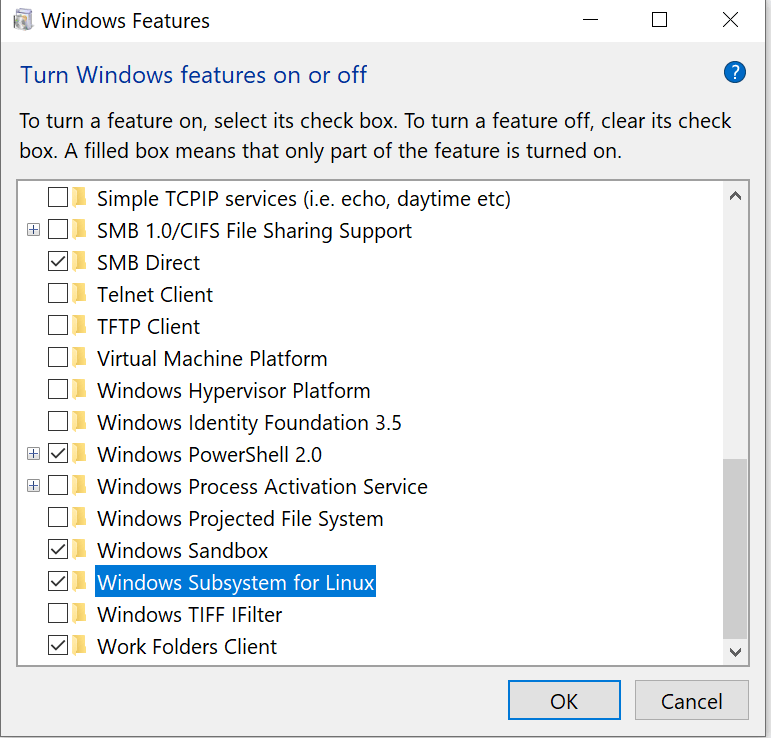Select the Windows PowerShell 2.0 label

[x=209, y=455]
